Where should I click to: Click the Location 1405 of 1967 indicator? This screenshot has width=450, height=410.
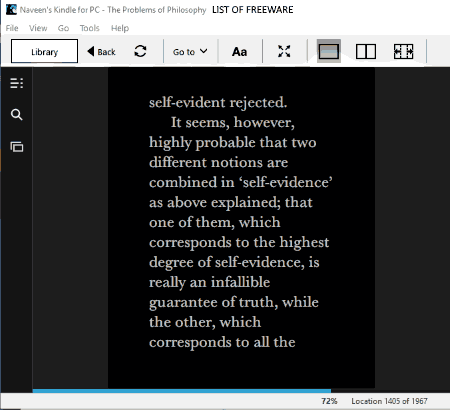[389, 401]
